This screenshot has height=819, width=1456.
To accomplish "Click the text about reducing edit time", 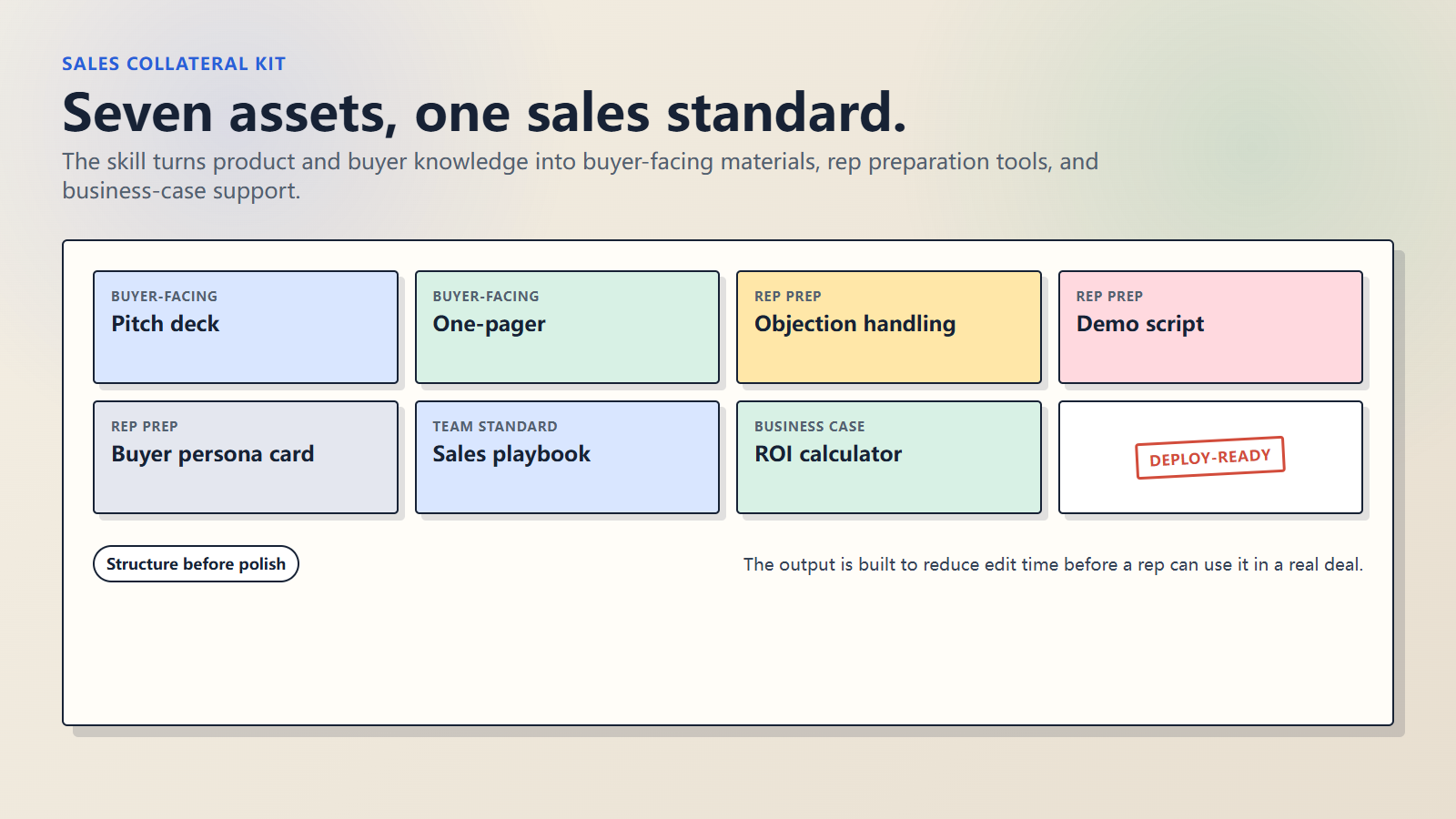I will point(1053,564).
